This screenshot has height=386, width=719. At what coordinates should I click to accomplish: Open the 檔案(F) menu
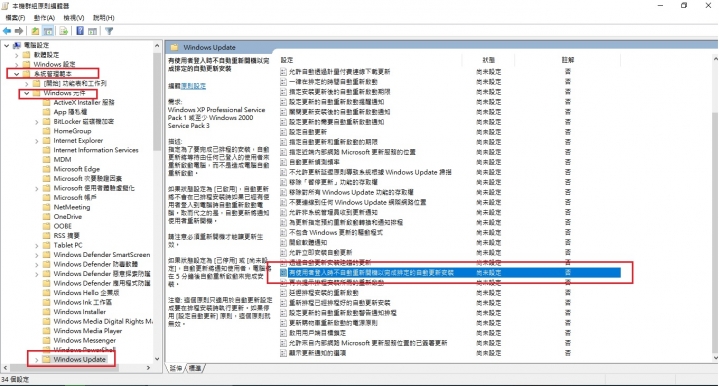point(15,18)
